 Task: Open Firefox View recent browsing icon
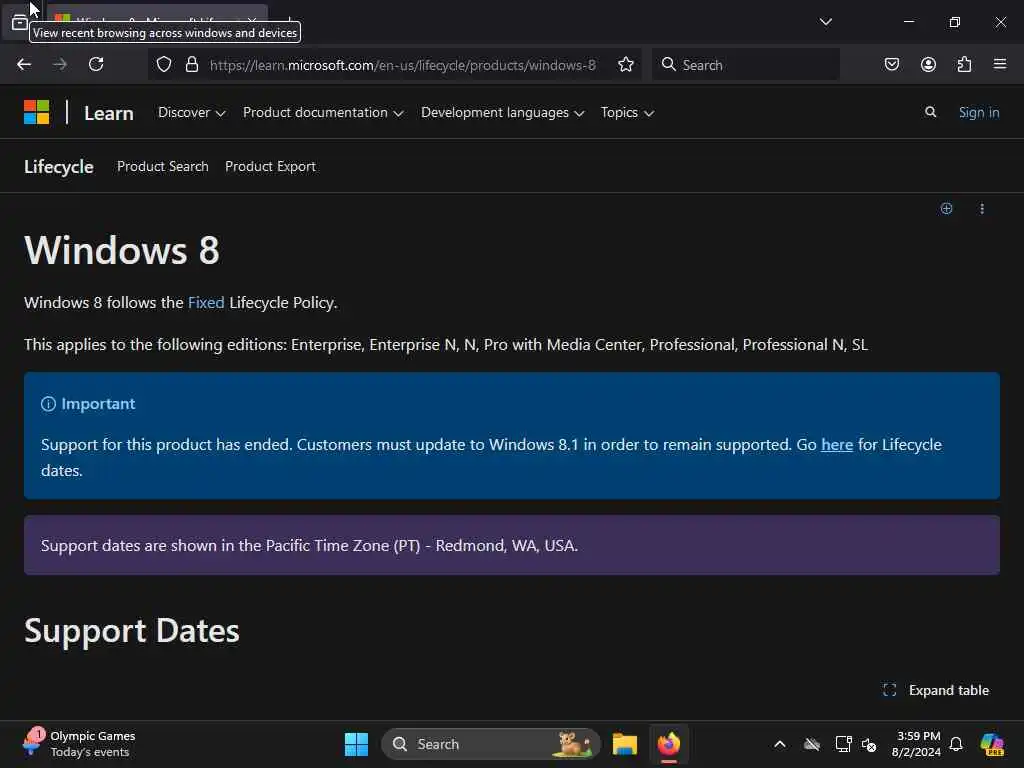click(x=20, y=23)
